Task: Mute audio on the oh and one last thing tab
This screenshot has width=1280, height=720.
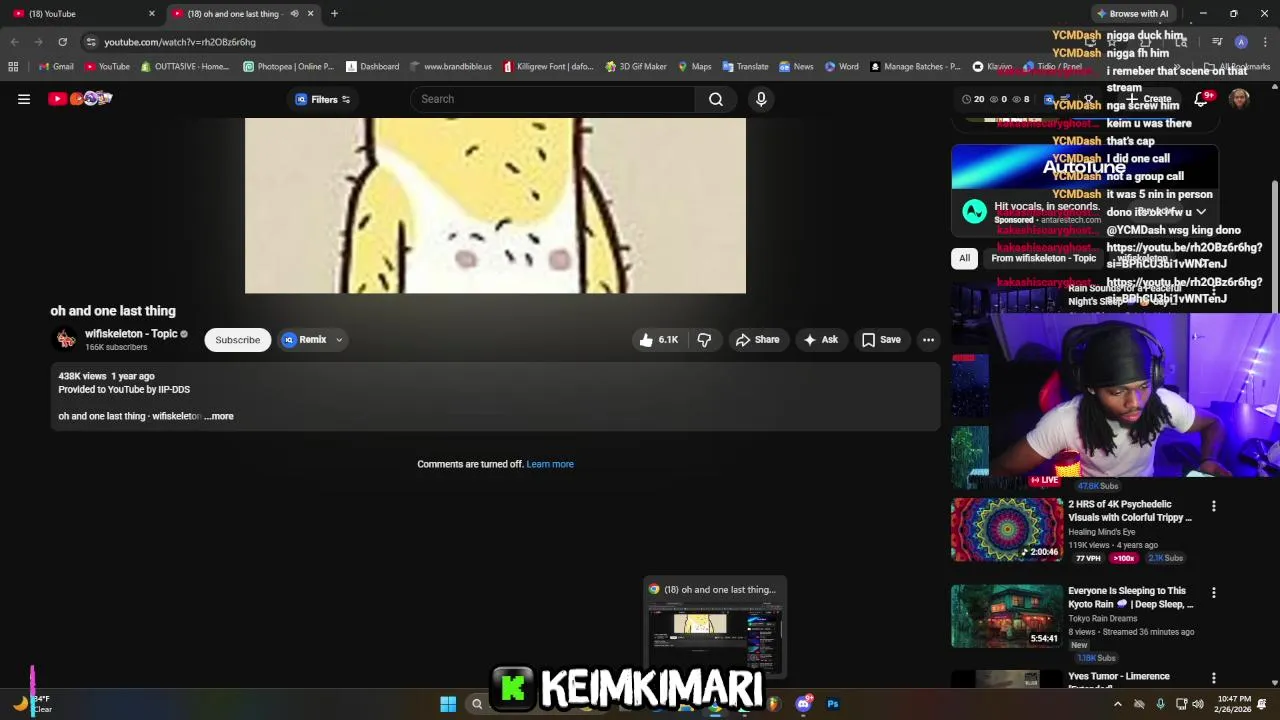Action: (x=294, y=14)
